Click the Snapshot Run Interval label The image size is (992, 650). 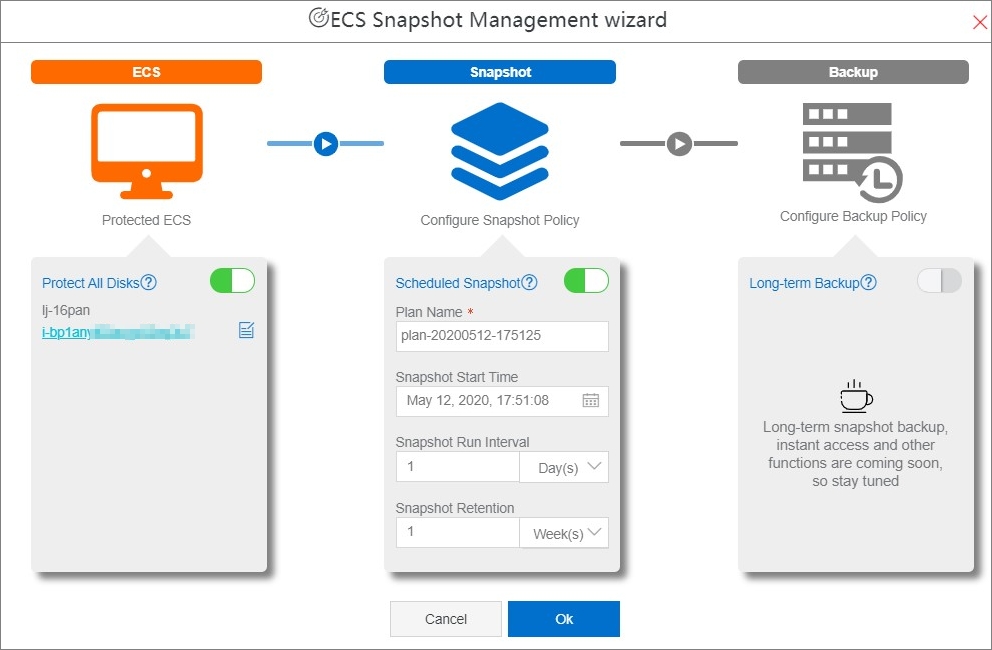462,442
